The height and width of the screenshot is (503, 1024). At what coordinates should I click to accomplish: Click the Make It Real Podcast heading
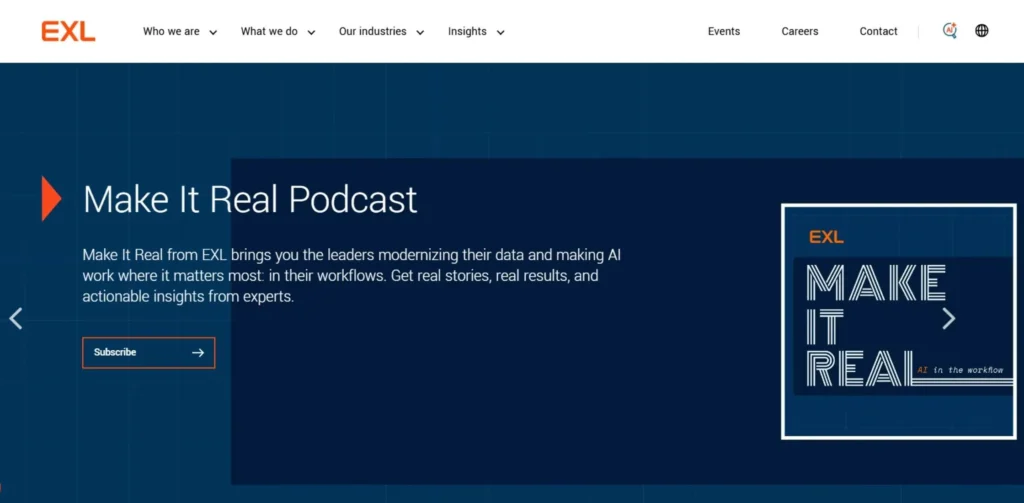(x=250, y=199)
